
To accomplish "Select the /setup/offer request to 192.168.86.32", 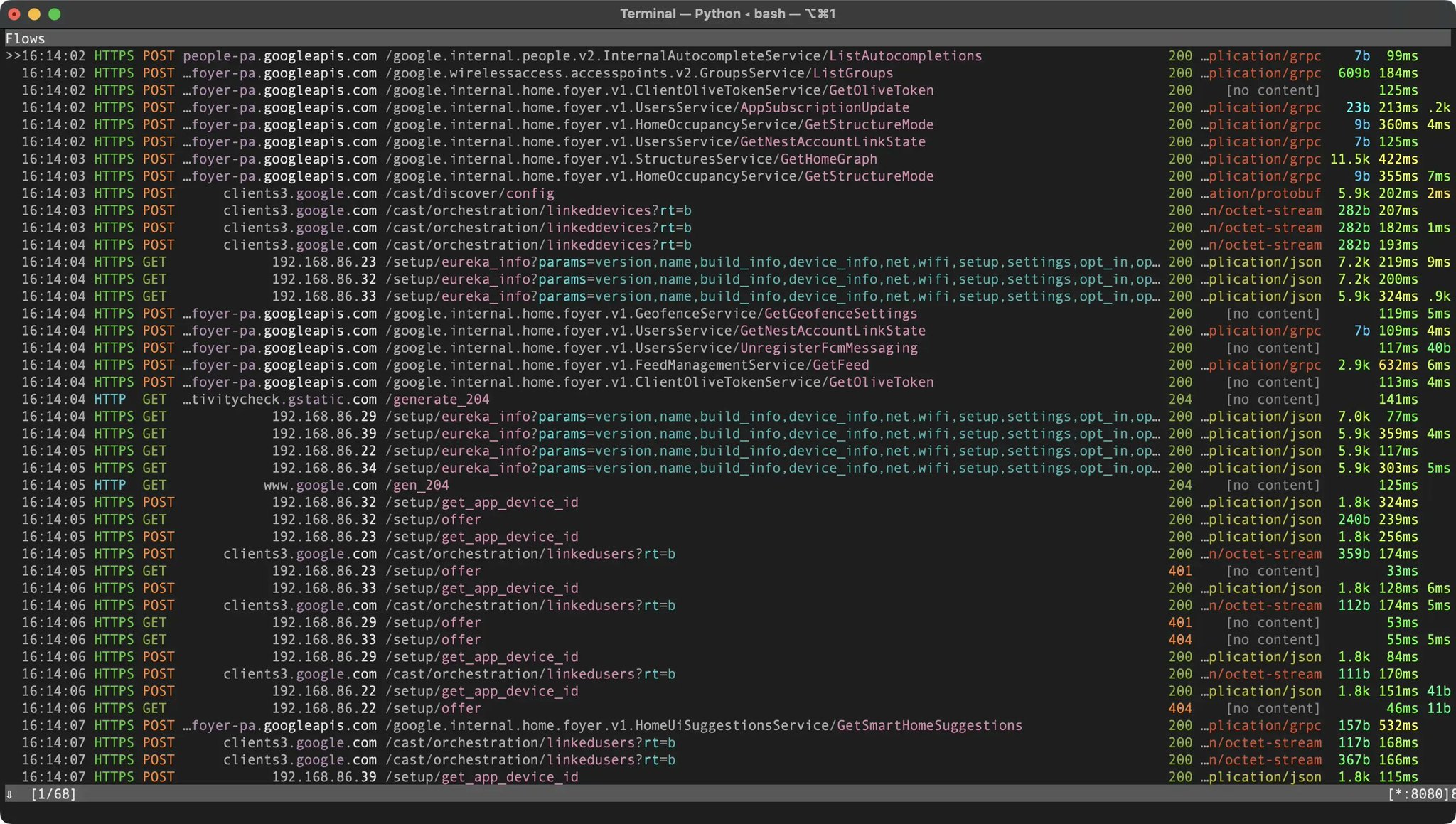I will click(x=728, y=520).
